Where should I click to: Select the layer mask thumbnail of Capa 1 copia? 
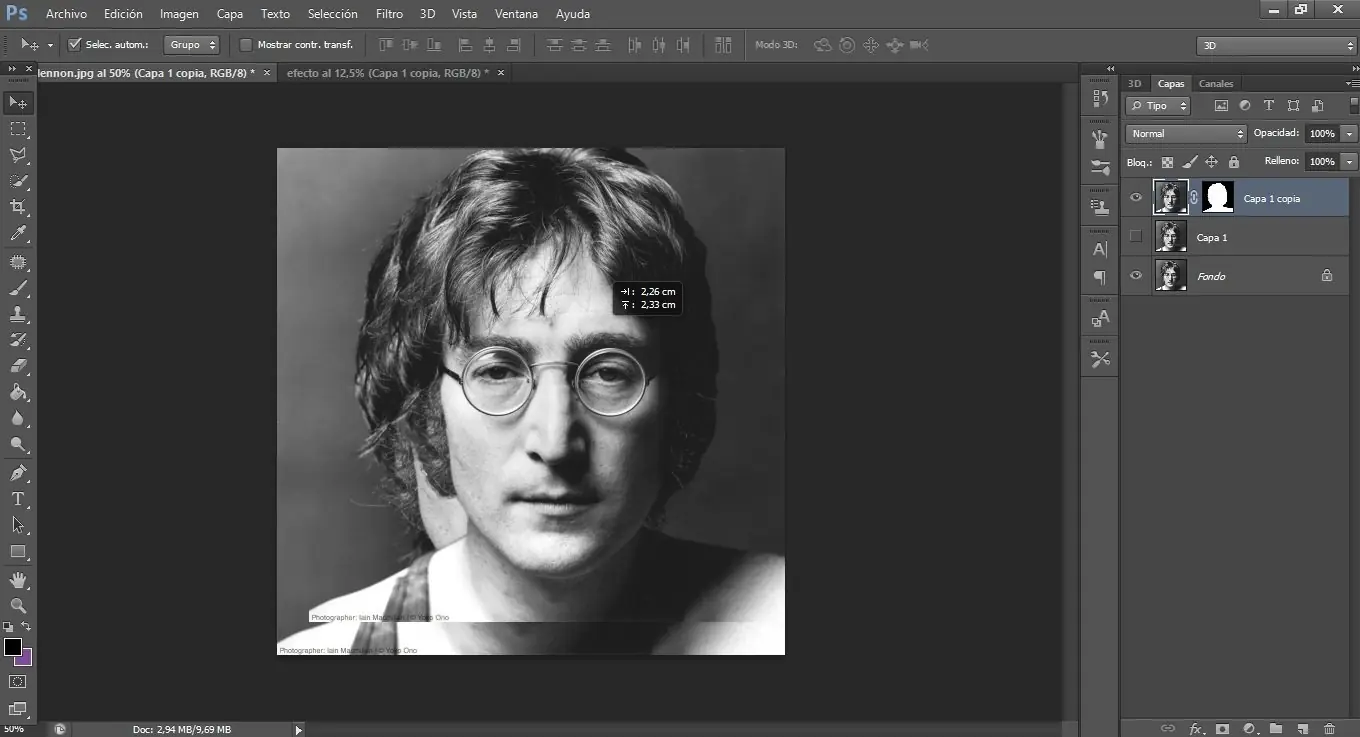coord(1217,198)
